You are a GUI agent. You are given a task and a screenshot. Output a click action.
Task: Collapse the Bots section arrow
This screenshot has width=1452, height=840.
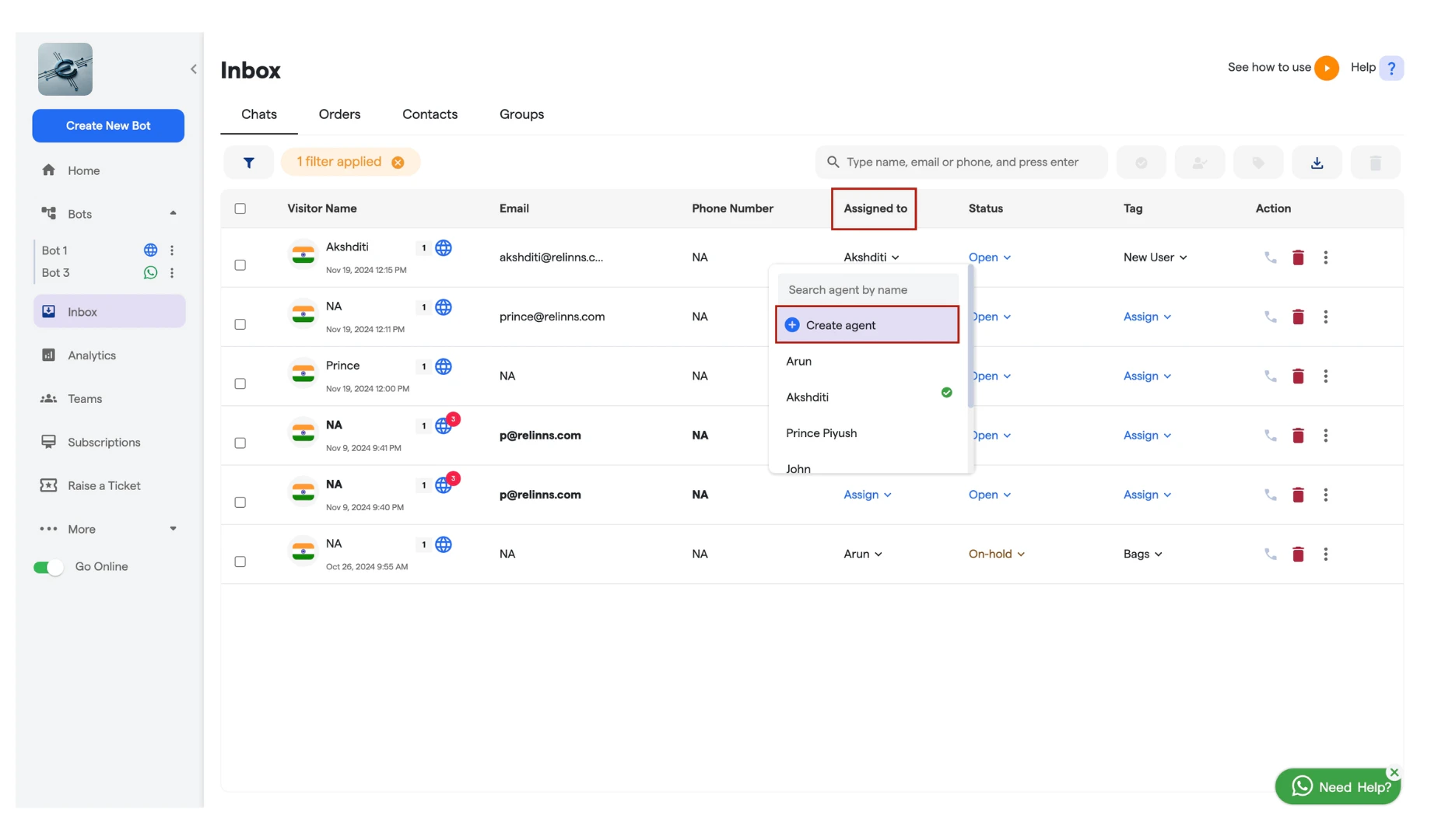tap(173, 213)
